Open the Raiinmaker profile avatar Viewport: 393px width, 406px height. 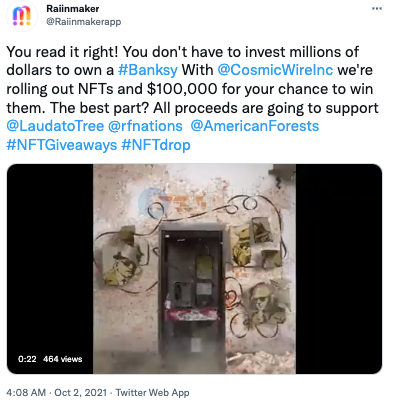click(22, 16)
